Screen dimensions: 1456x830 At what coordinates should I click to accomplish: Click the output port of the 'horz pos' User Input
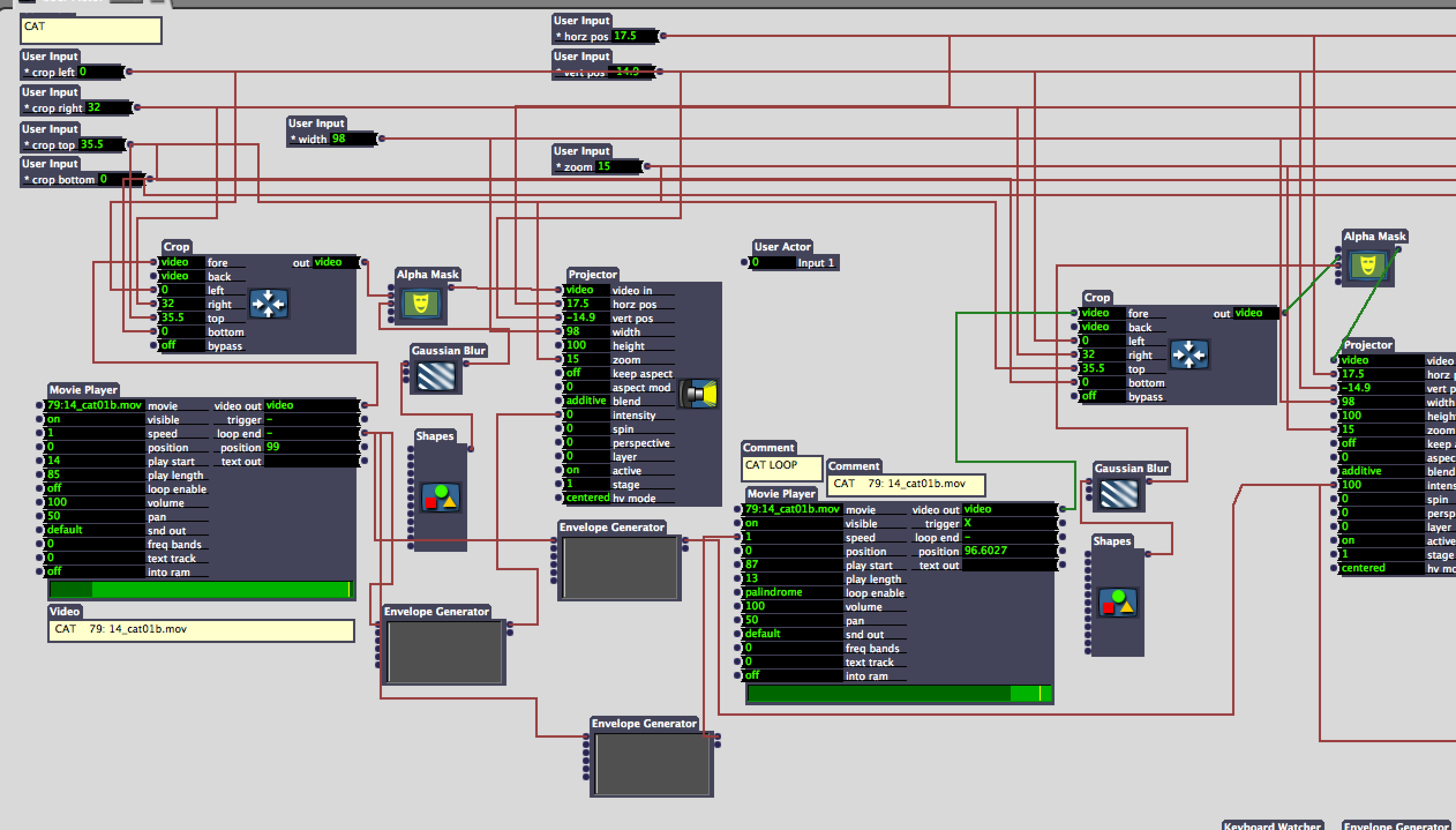click(x=663, y=36)
